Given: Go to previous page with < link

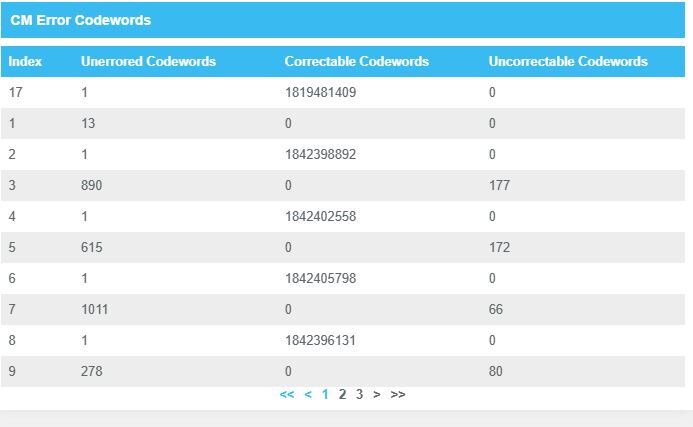Looking at the screenshot, I should [308, 394].
